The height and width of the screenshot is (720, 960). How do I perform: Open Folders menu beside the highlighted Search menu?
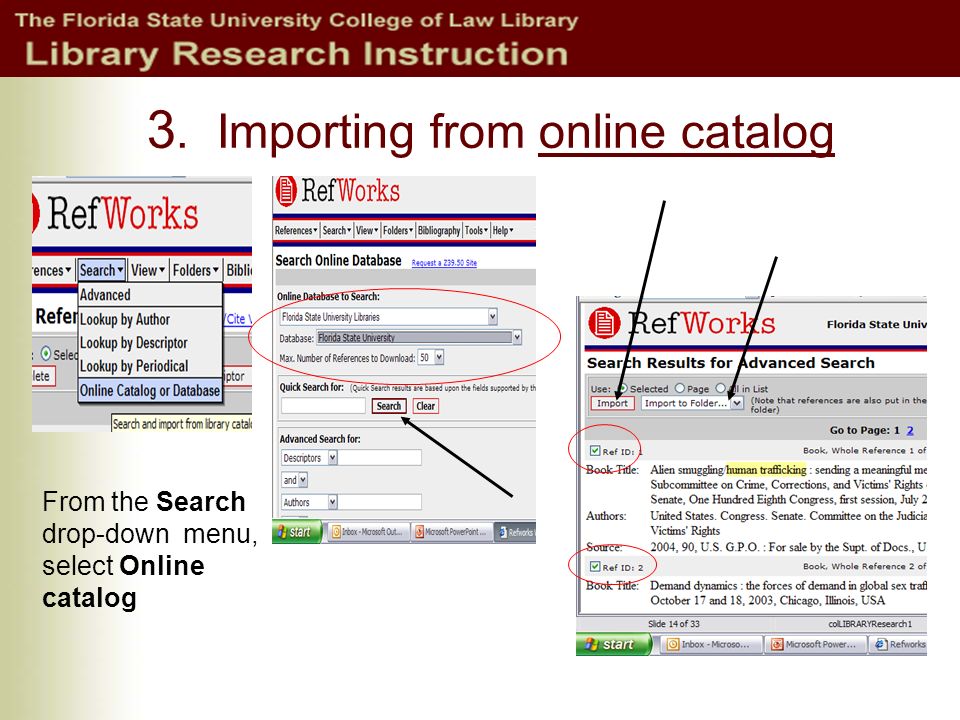coord(195,270)
